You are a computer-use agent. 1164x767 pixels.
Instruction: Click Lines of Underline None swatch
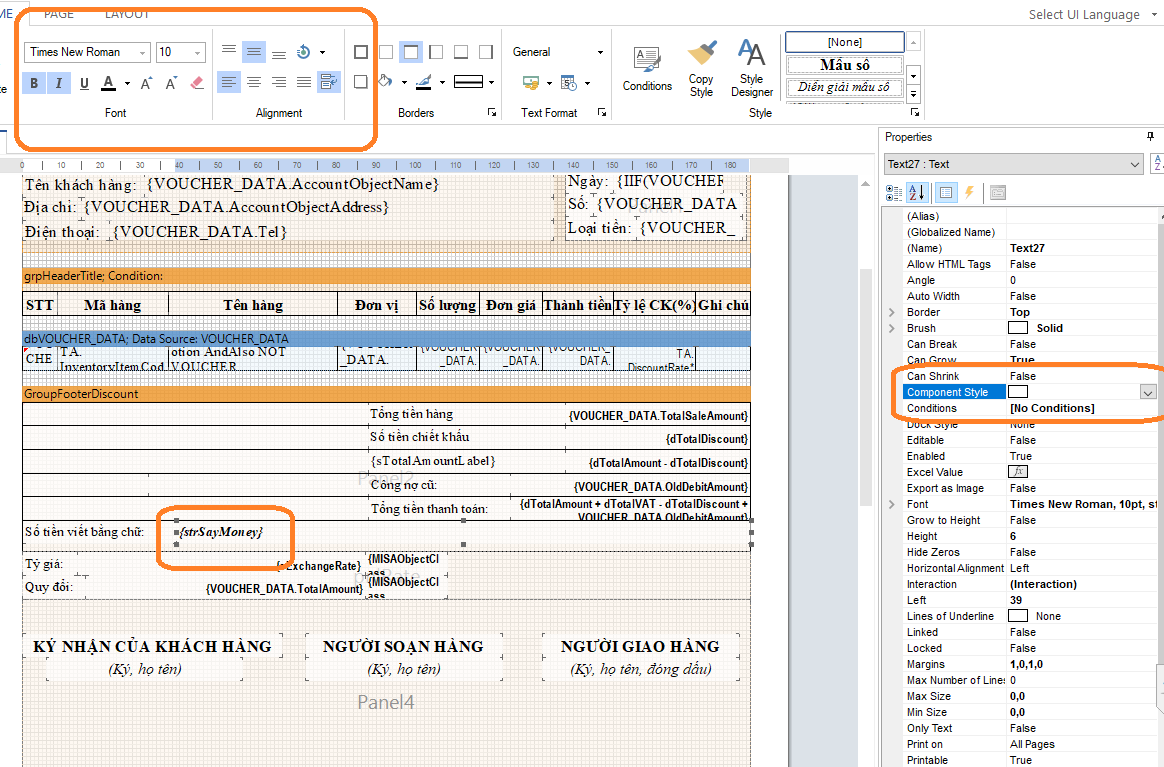point(1018,616)
